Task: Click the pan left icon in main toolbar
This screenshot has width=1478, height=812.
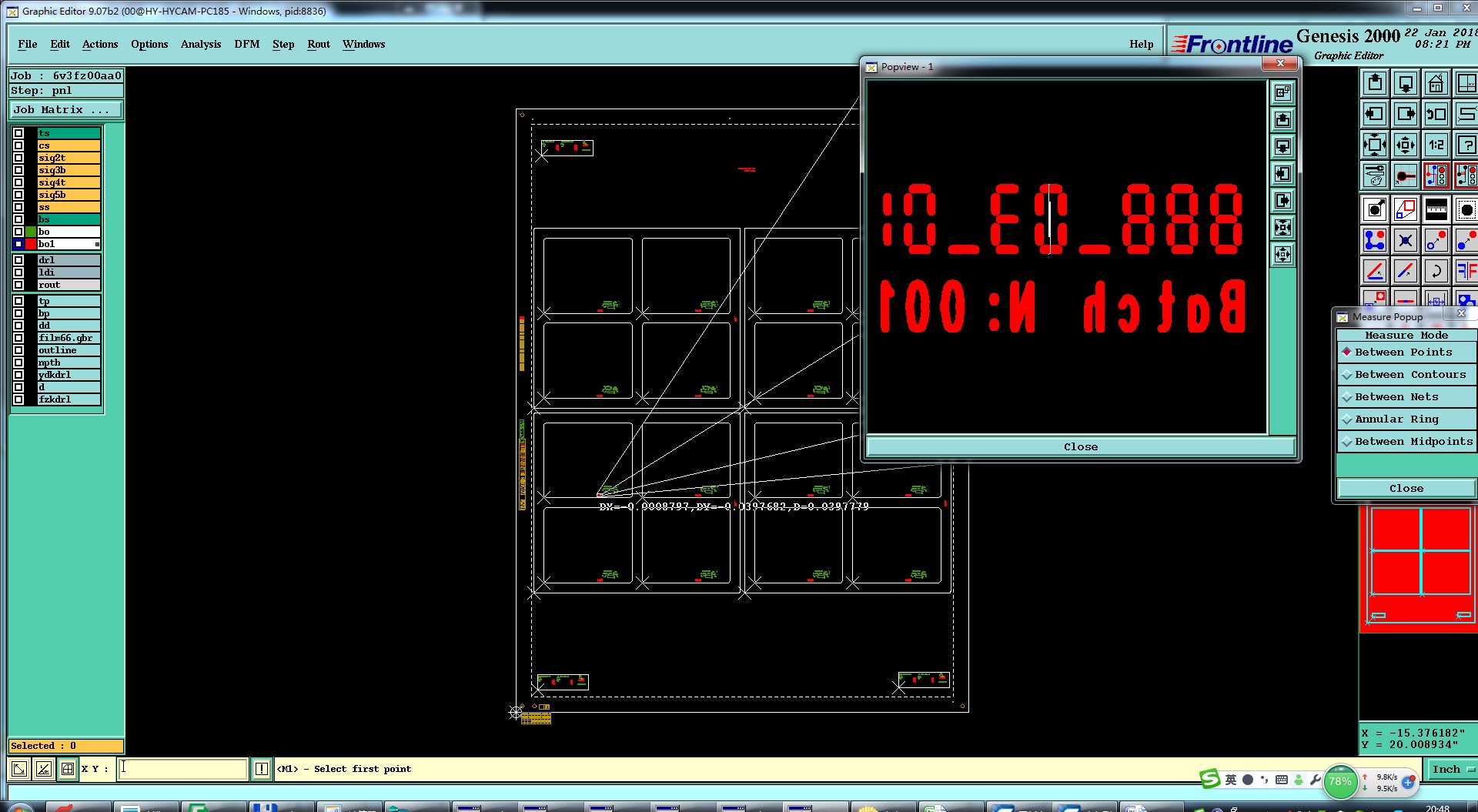Action: click(x=1375, y=114)
